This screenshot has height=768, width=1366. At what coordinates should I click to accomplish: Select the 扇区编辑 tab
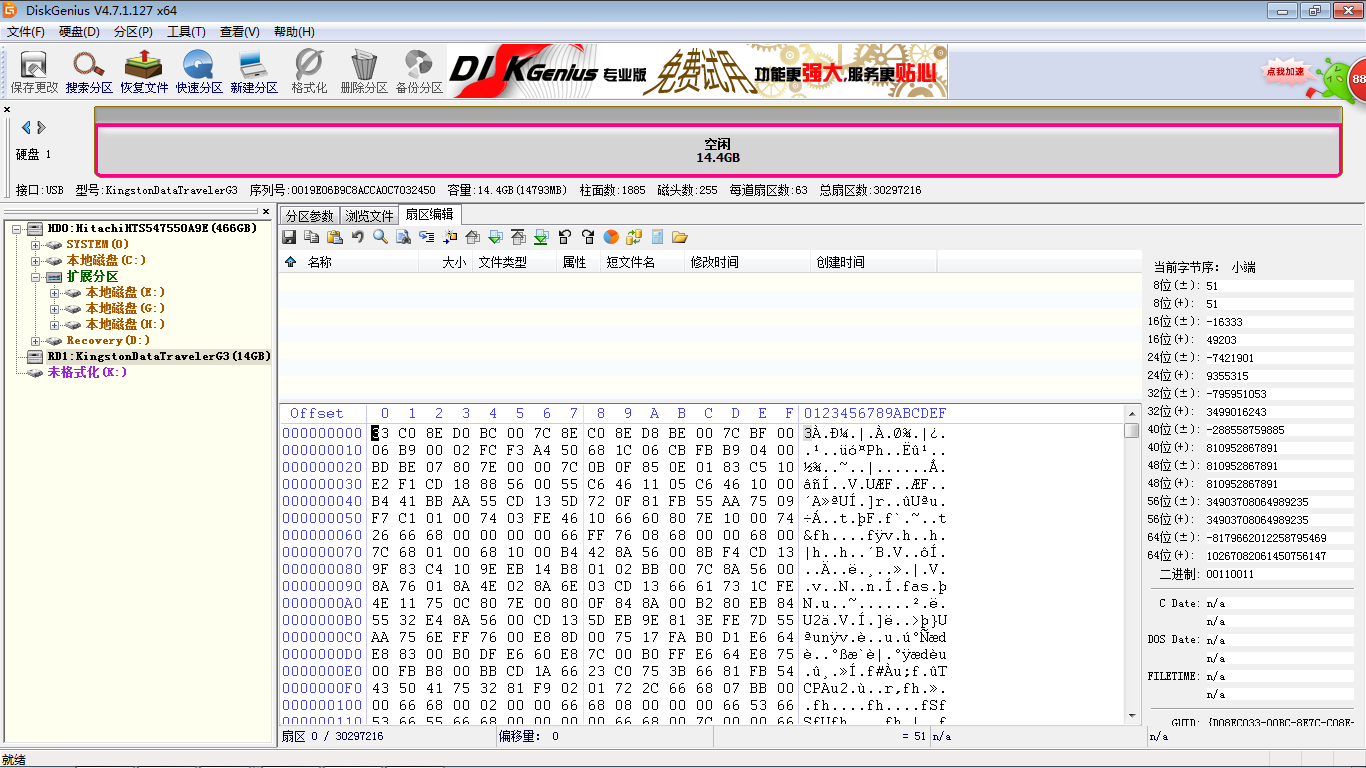(429, 214)
